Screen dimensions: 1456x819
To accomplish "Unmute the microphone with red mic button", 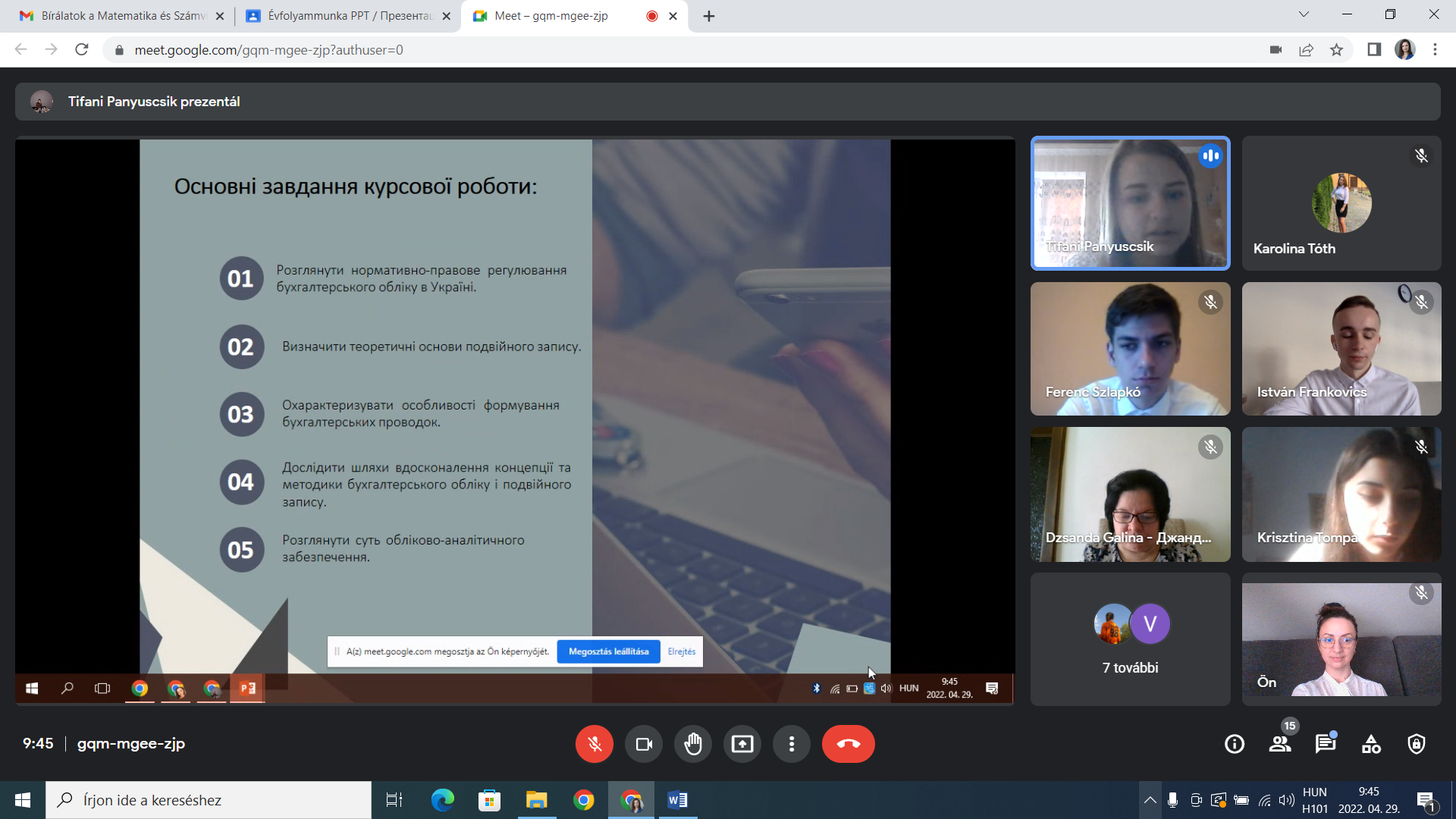I will (x=595, y=744).
